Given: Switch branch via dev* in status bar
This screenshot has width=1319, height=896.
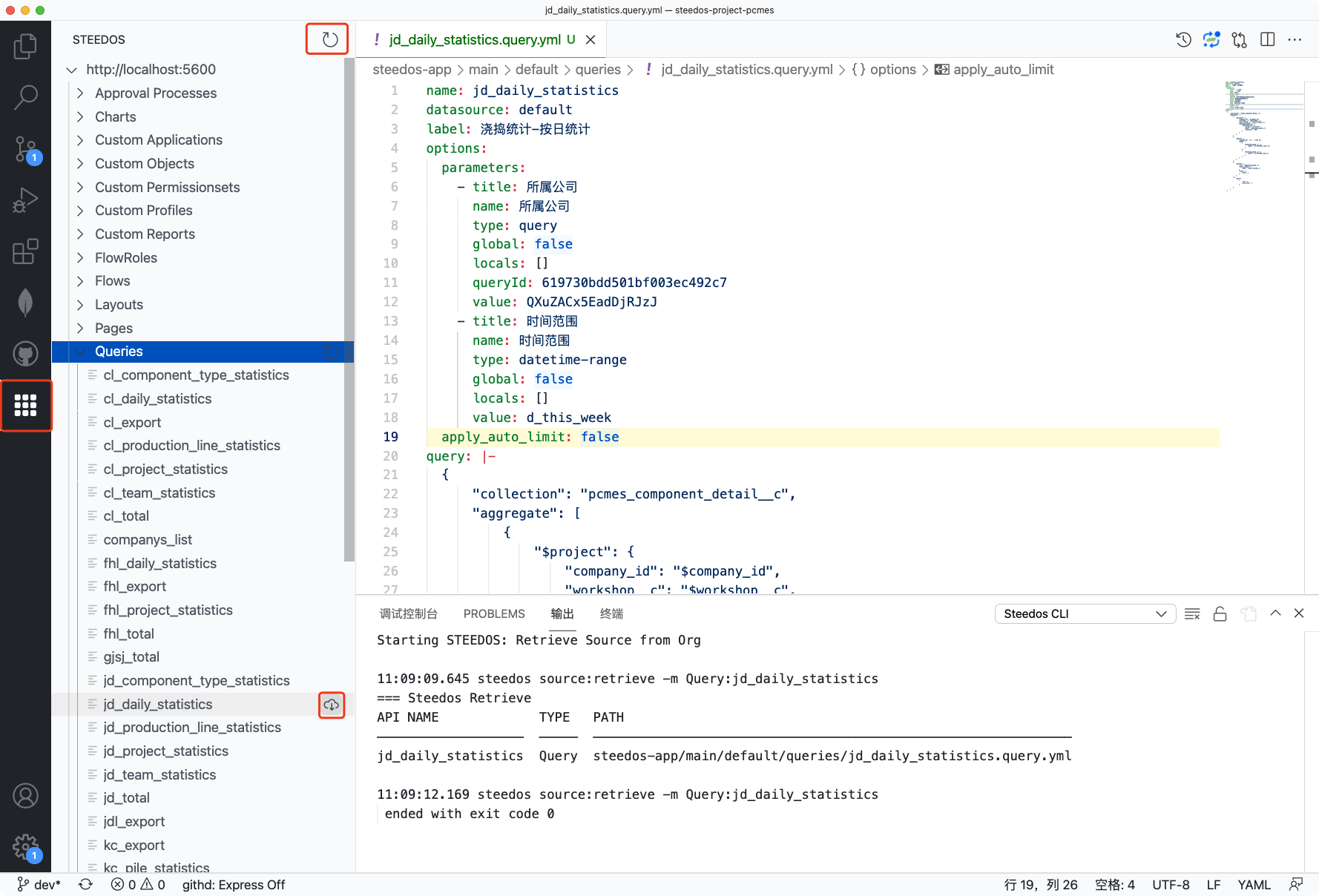Looking at the screenshot, I should tap(39, 884).
